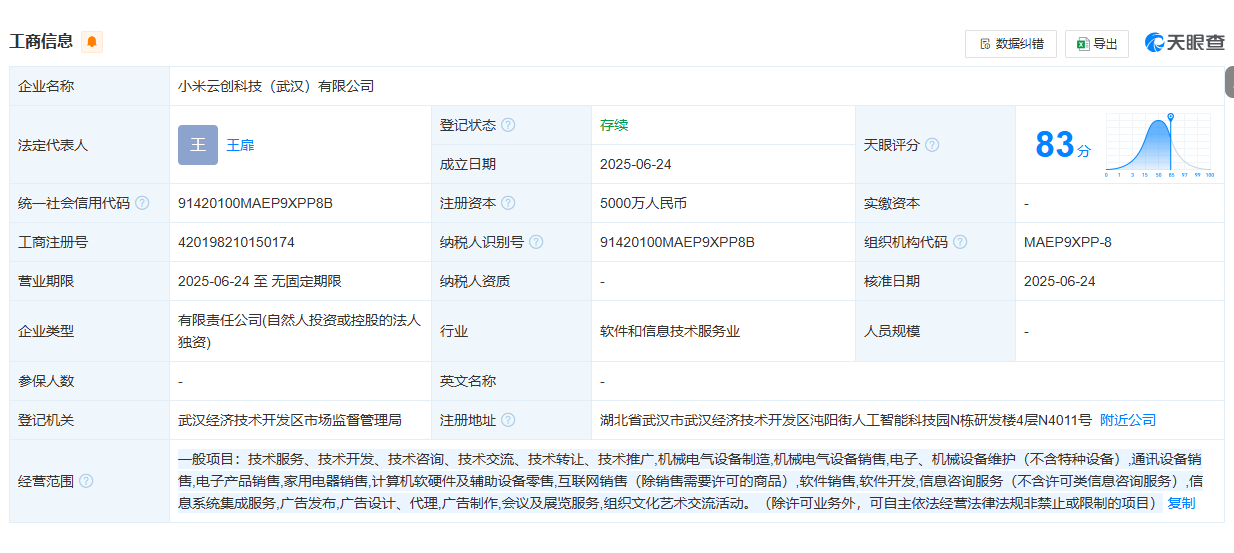
Task: Export data with 导出 button
Action: 1096,44
